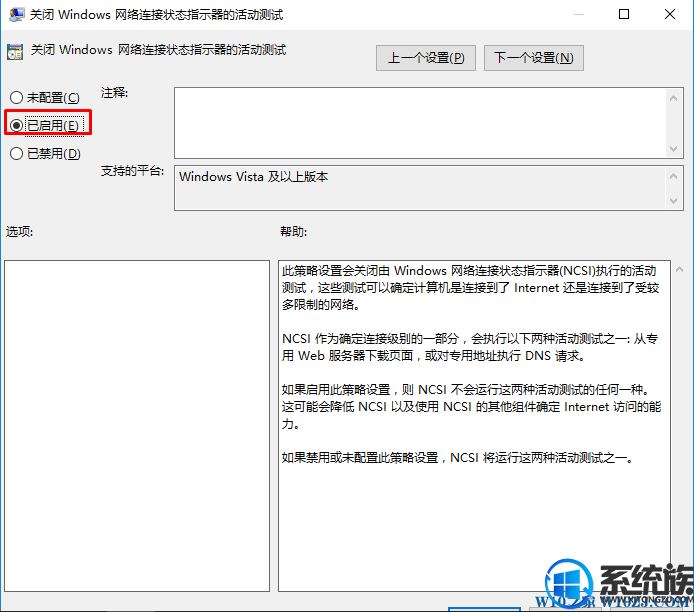The image size is (694, 612).
Task: Click the policy icon beside the heading
Action: tap(15, 52)
